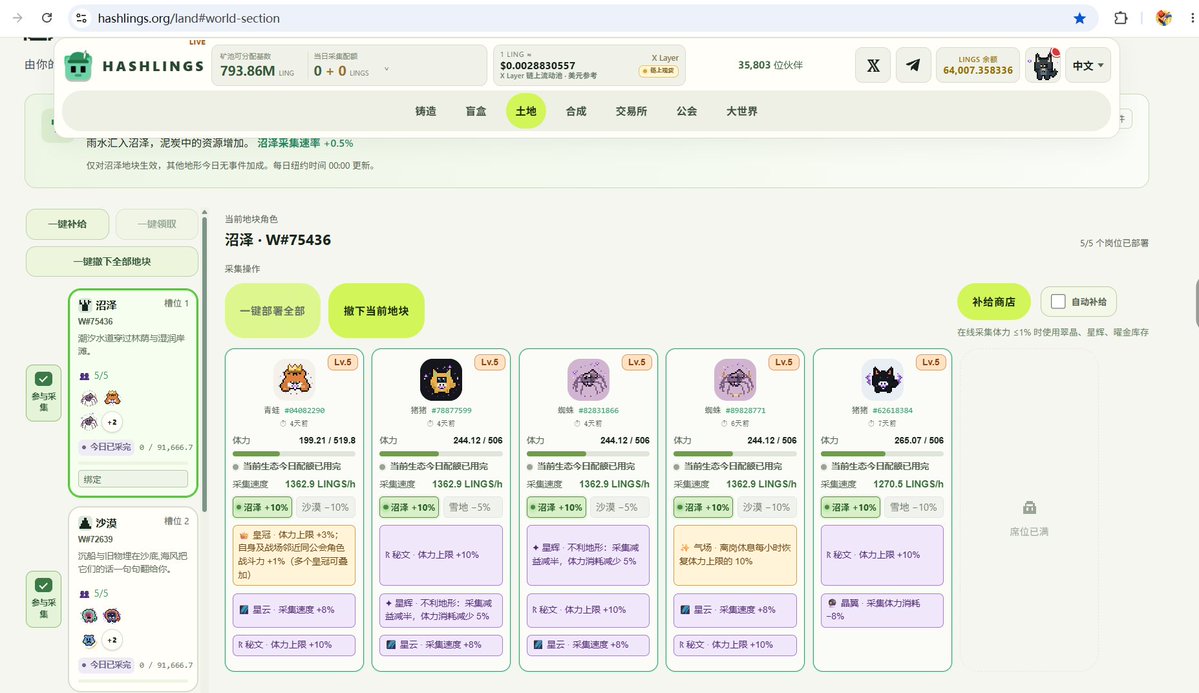Reload the page with the browser refresh icon

(x=47, y=18)
